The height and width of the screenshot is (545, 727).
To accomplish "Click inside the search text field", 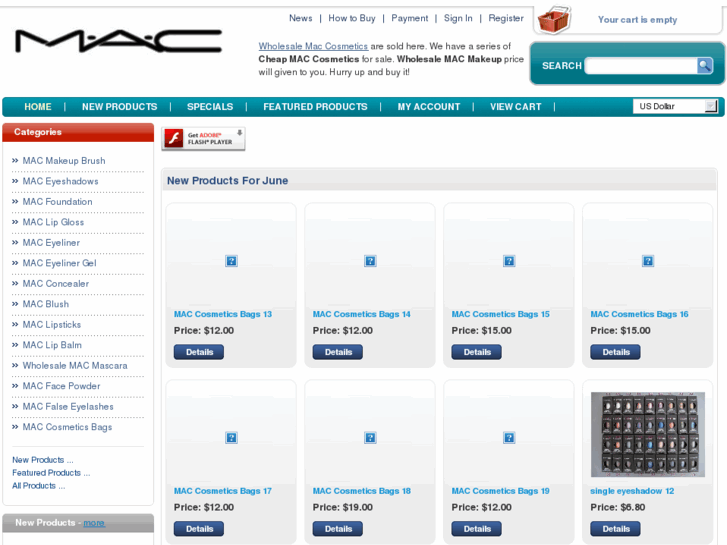I will point(640,66).
